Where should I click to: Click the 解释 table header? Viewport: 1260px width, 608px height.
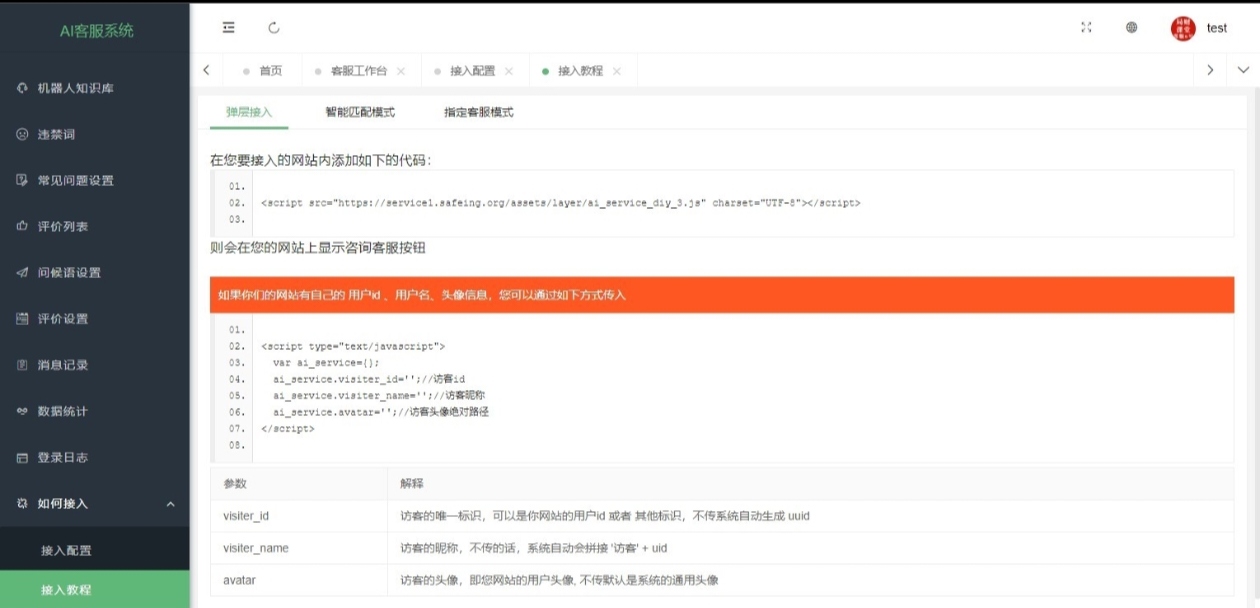811,483
